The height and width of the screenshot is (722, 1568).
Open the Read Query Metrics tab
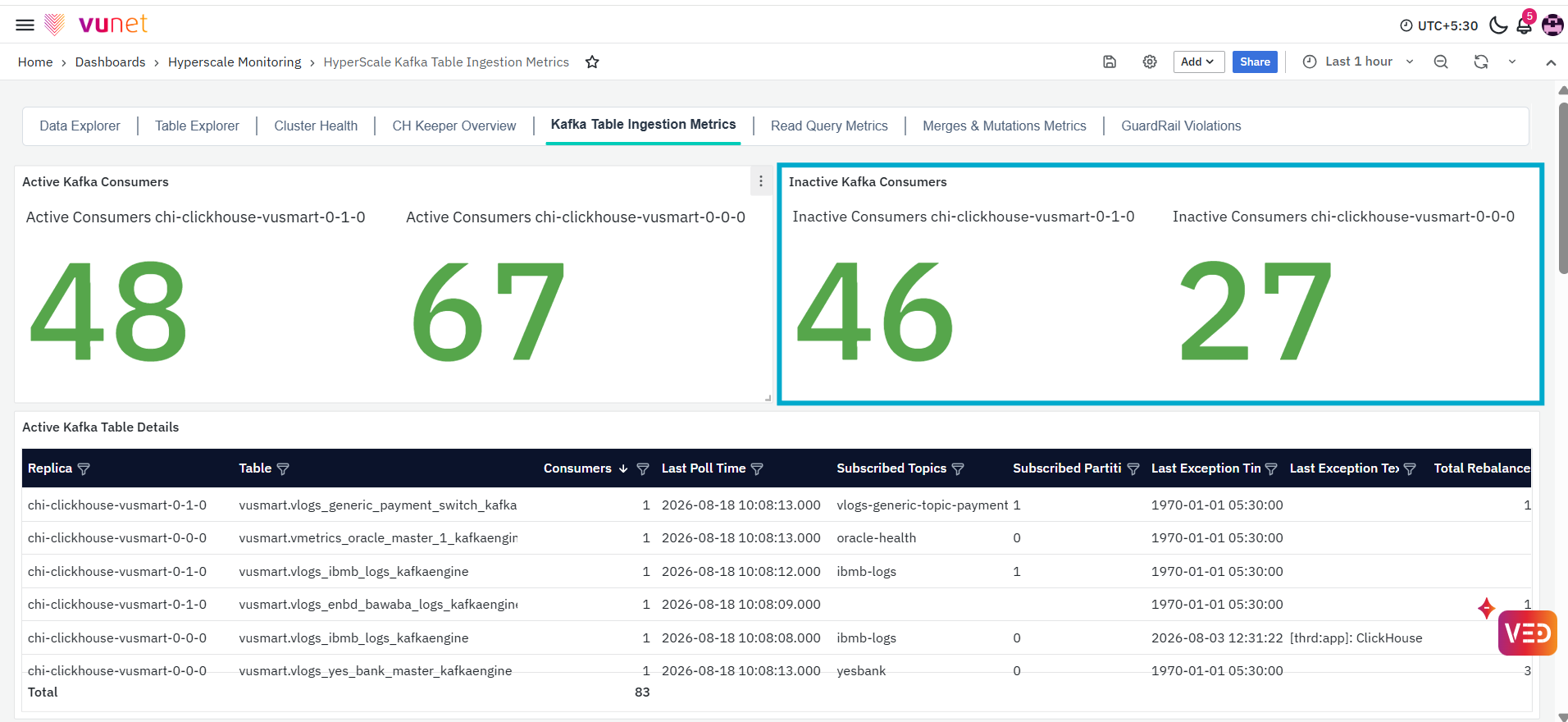point(829,126)
